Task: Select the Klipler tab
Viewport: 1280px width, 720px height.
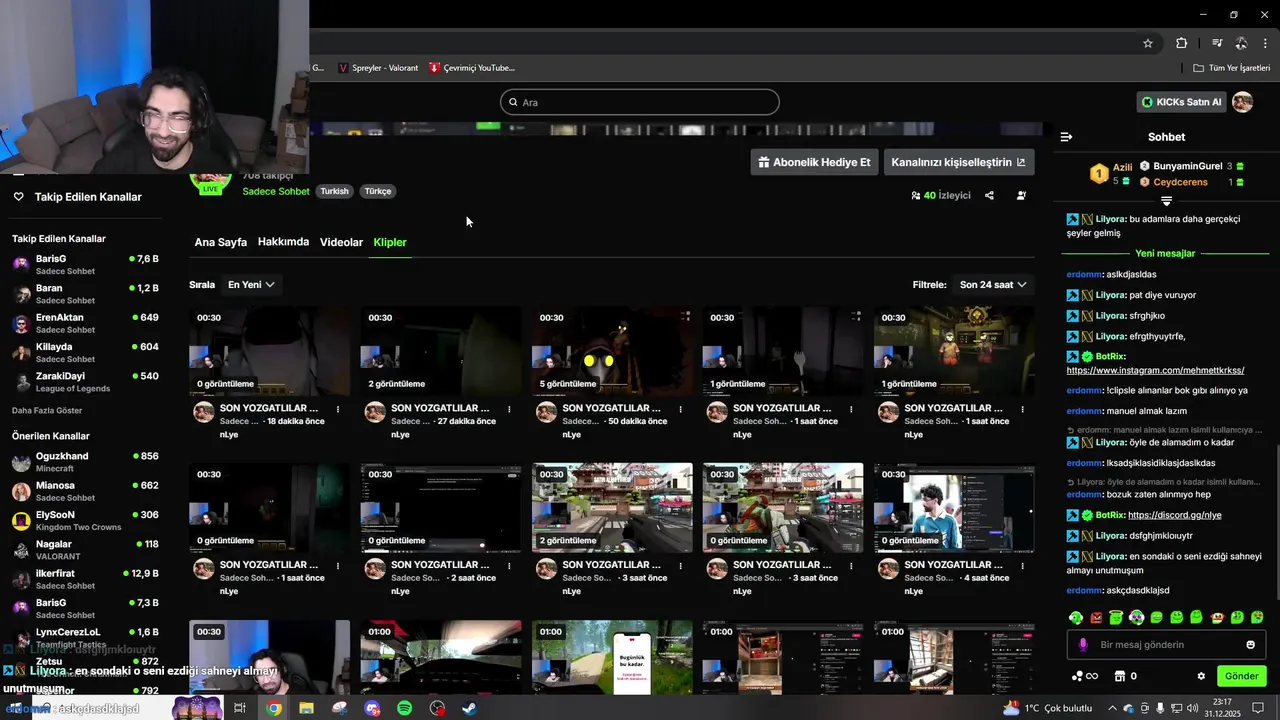Action: click(x=390, y=242)
